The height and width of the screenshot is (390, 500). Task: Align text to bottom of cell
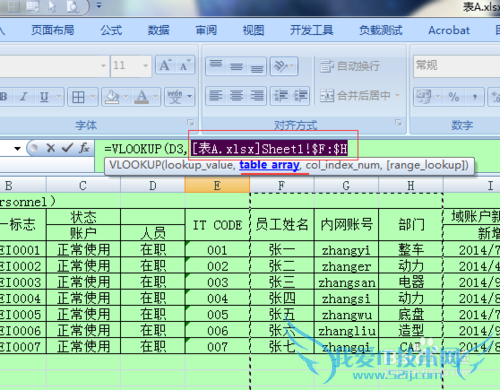257,66
